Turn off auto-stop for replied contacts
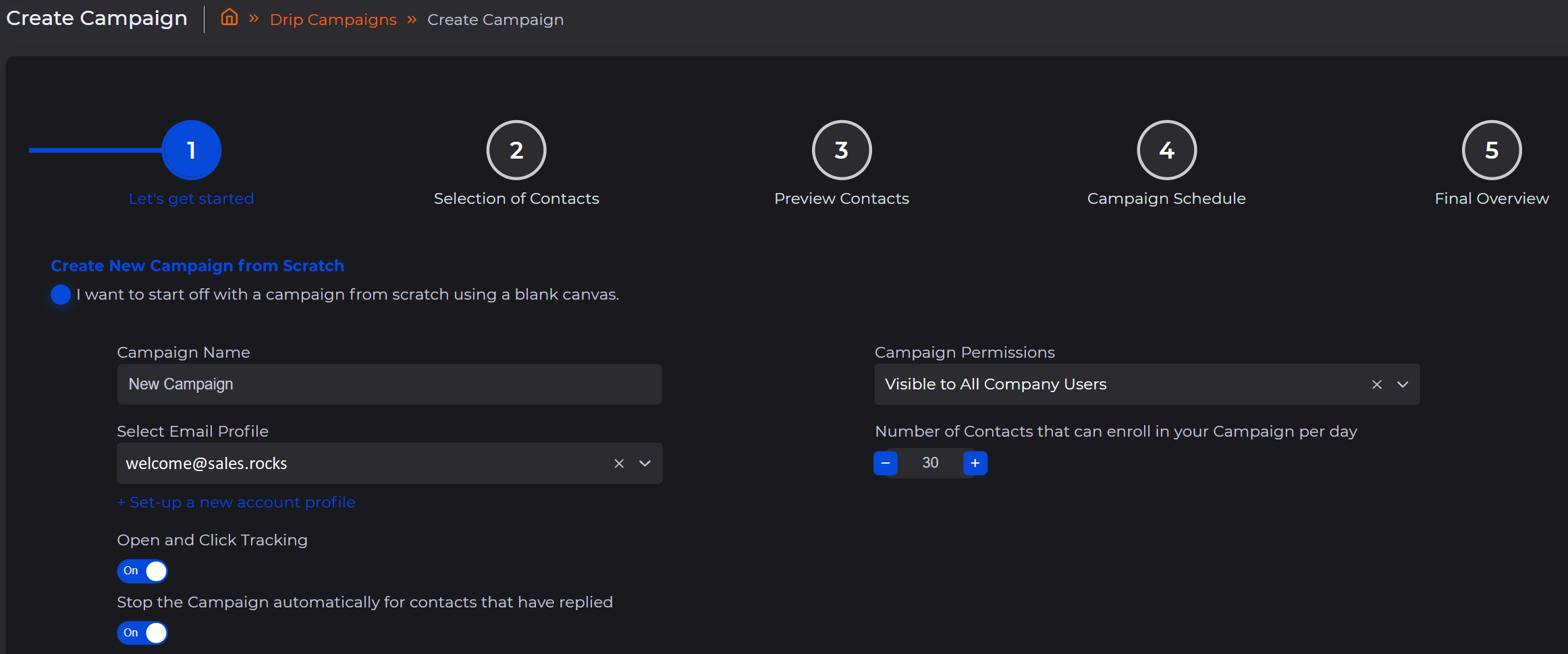The height and width of the screenshot is (654, 1568). [142, 633]
